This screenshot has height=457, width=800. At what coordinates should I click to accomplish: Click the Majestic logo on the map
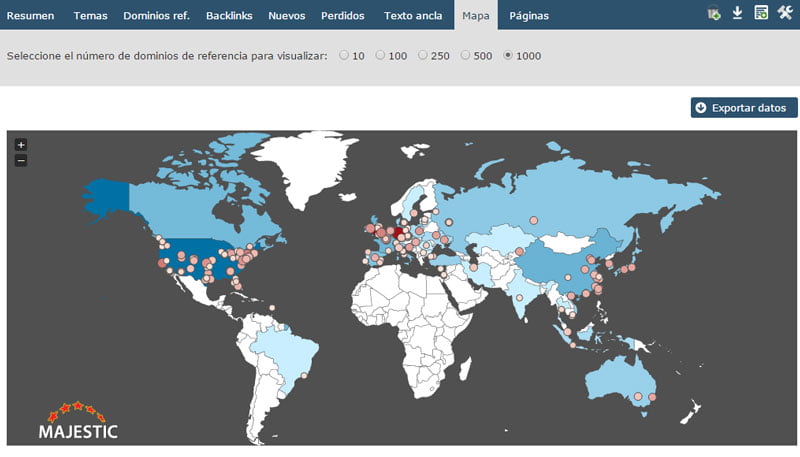pos(78,422)
